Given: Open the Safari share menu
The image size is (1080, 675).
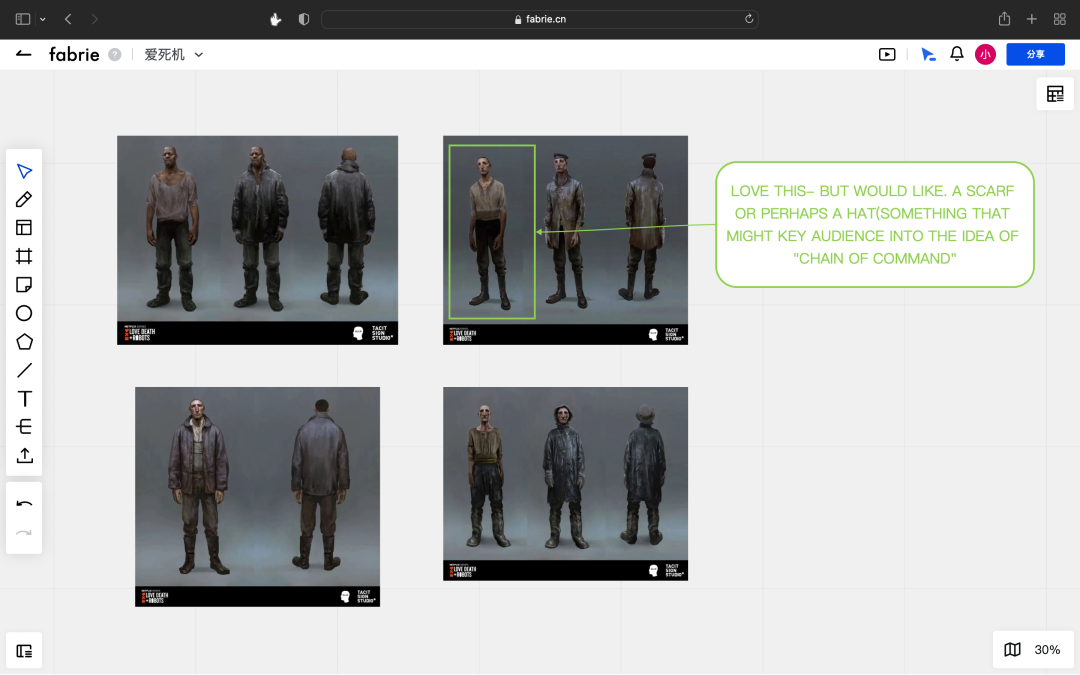Looking at the screenshot, I should point(1004,19).
